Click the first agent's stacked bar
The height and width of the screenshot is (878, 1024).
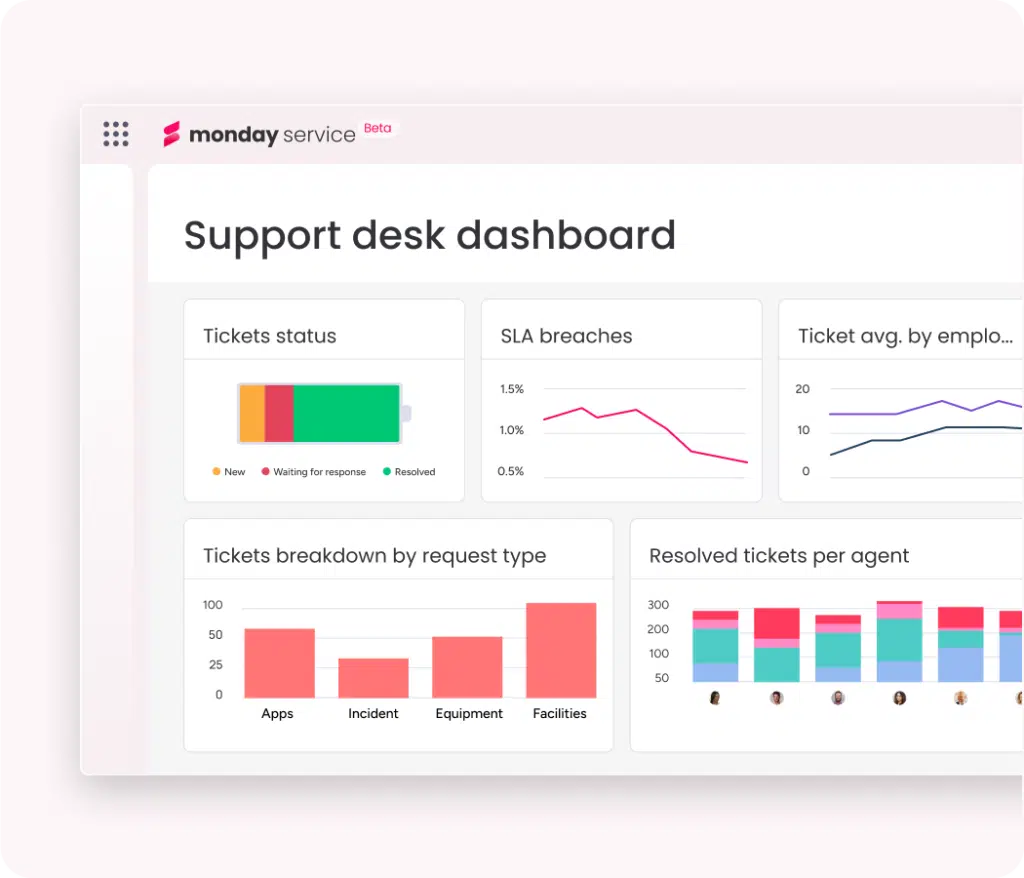click(715, 646)
